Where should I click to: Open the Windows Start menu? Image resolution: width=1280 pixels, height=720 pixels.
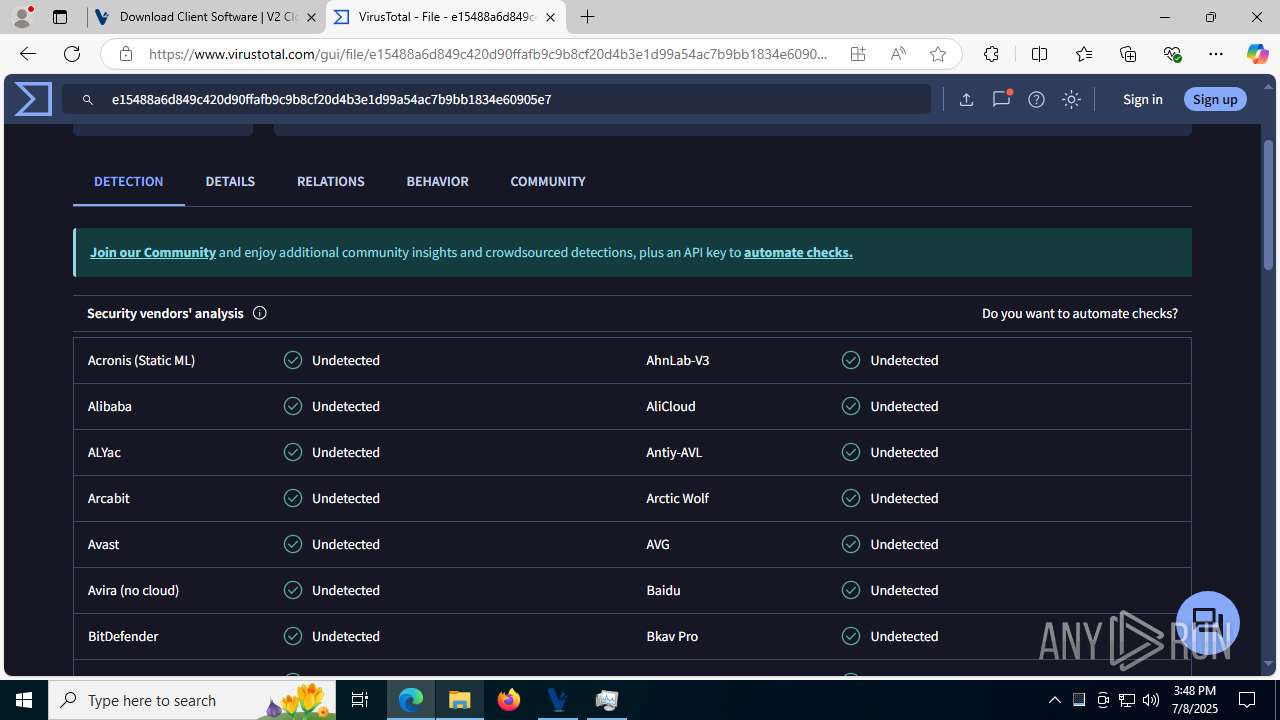24,700
